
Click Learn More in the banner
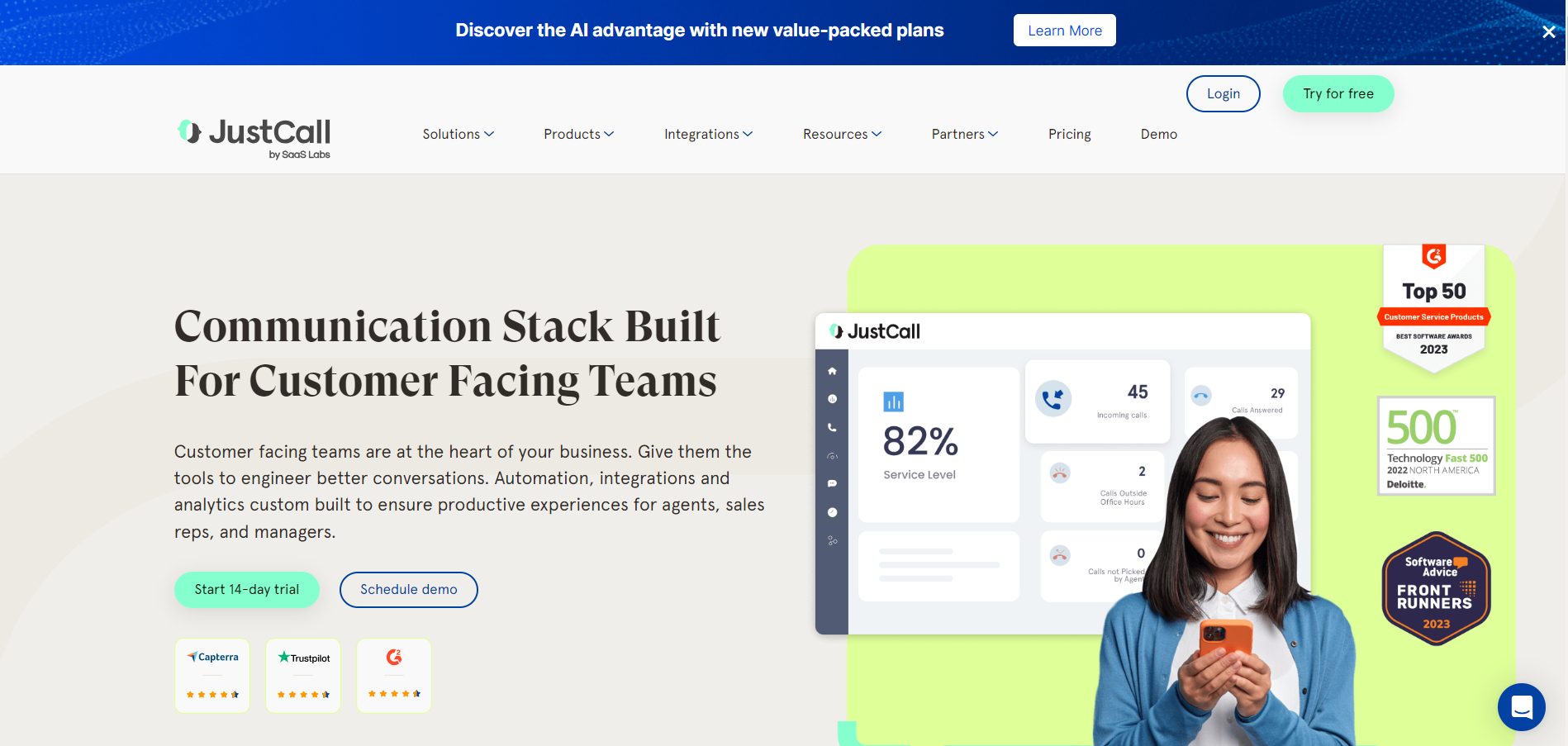click(x=1064, y=31)
